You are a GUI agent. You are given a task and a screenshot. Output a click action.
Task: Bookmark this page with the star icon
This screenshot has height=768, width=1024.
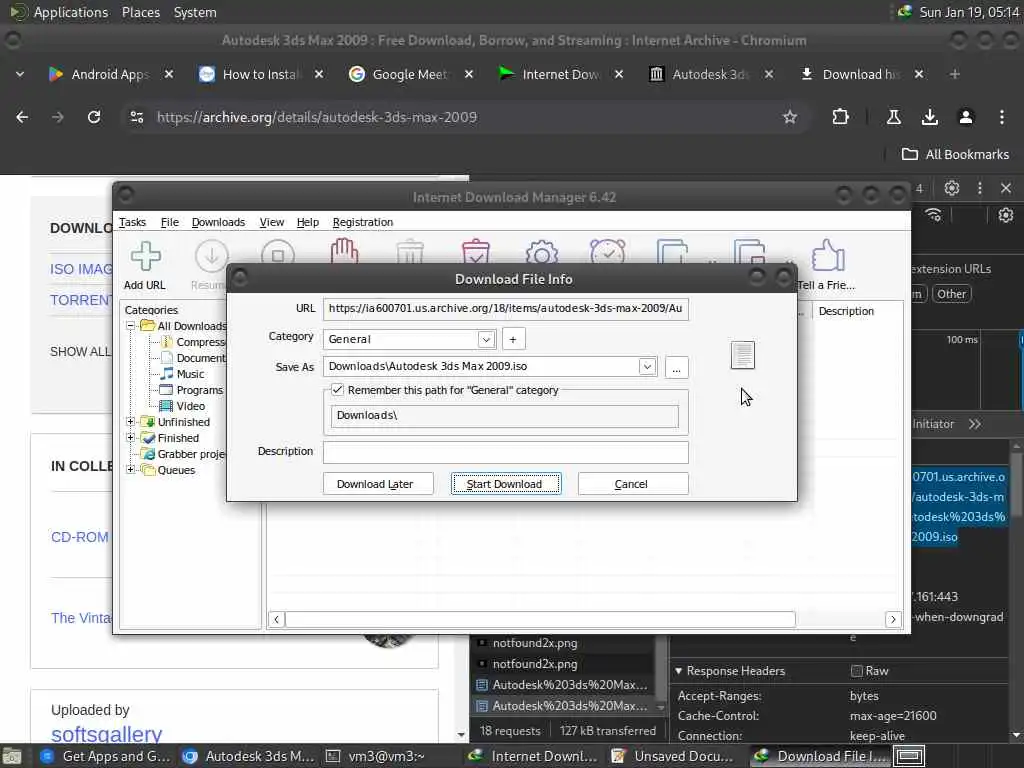coord(790,117)
